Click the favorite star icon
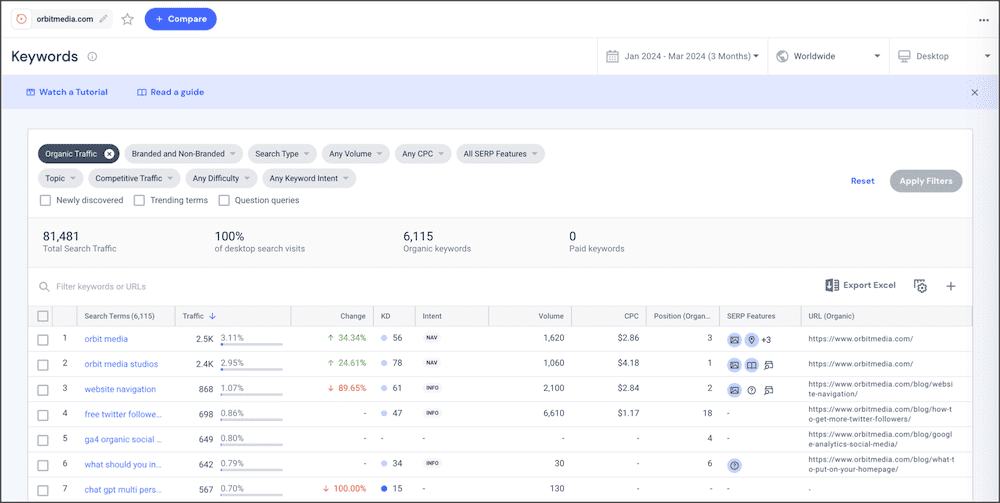The image size is (1000, 503). tap(128, 19)
